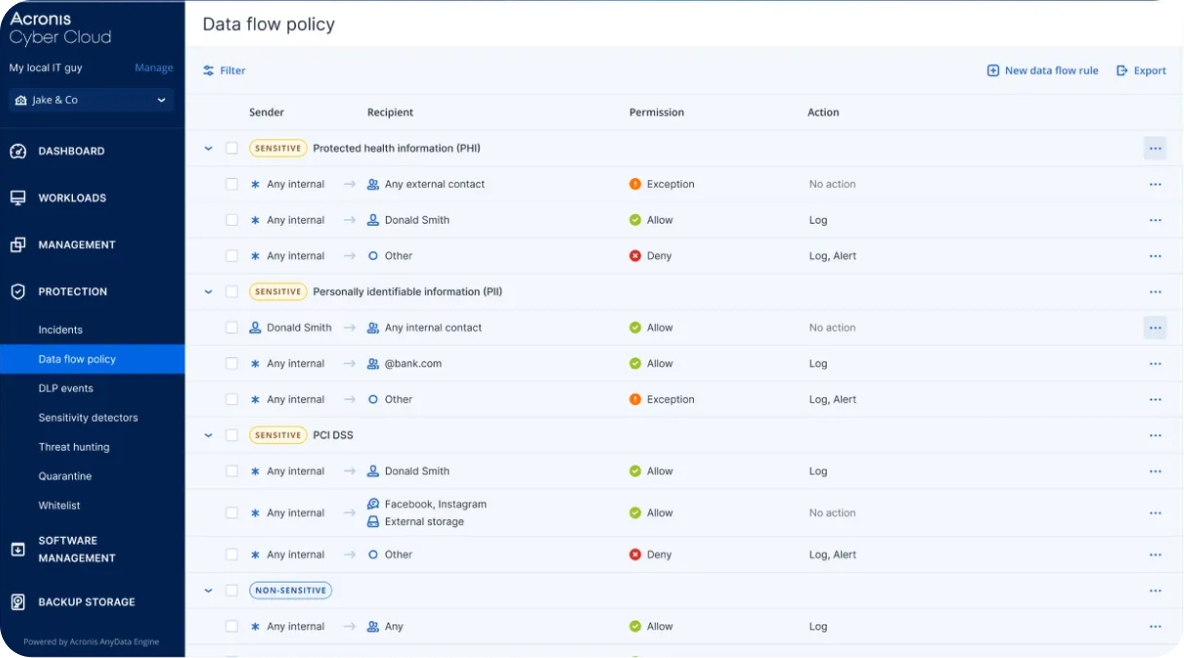Select the Protected health information (PHI) group checkbox
This screenshot has height=658, width=1184.
point(232,147)
